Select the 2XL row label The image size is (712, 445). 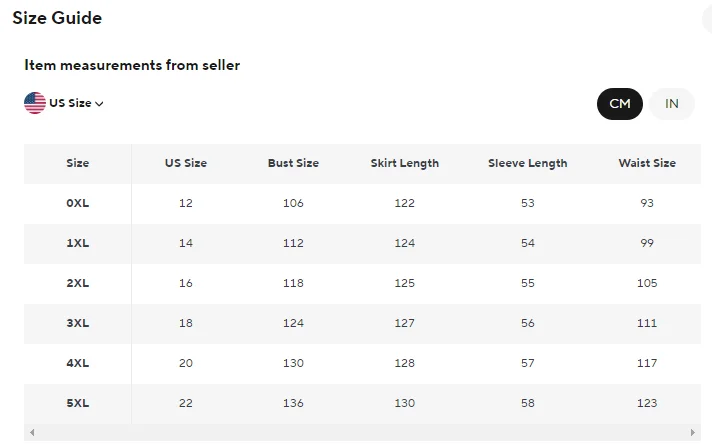point(77,283)
